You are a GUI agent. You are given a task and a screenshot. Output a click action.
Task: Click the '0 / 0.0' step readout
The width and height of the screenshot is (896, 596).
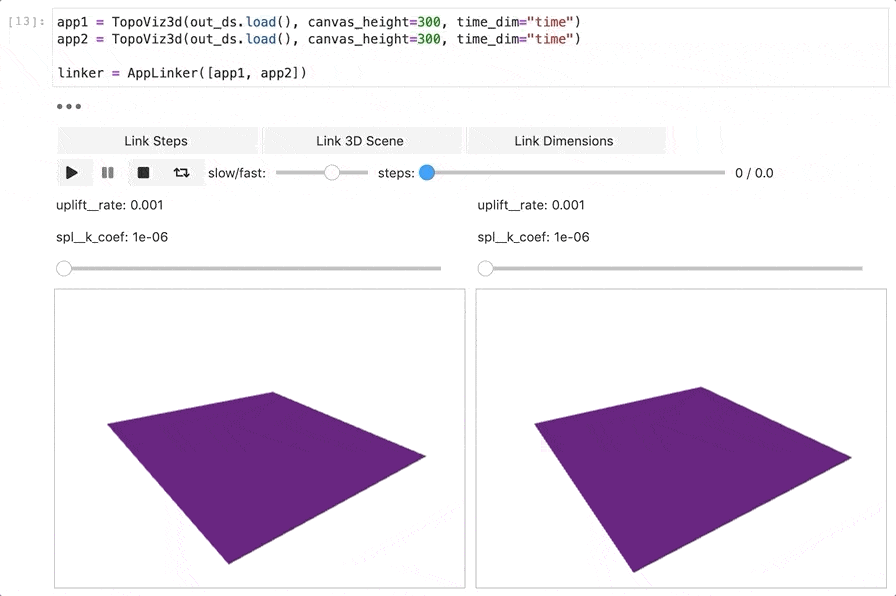754,173
